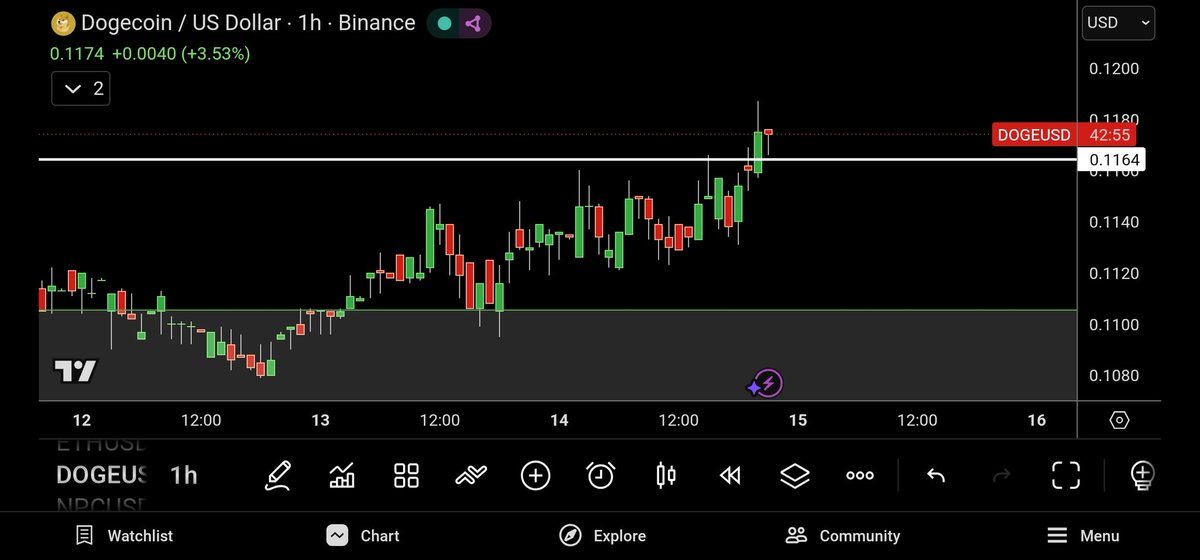Open the layout grid templates icon
The width and height of the screenshot is (1200, 560).
406,475
